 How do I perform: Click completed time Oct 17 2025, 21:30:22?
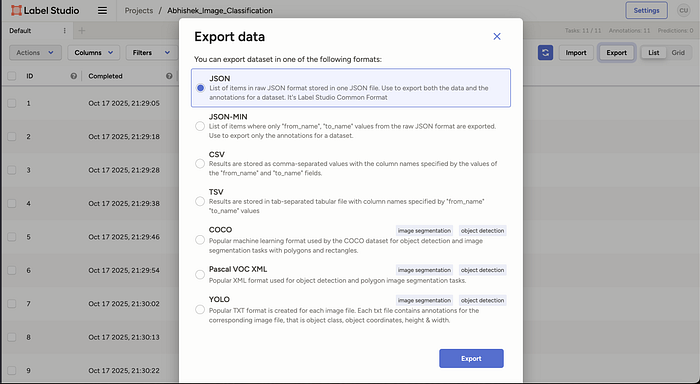124,371
